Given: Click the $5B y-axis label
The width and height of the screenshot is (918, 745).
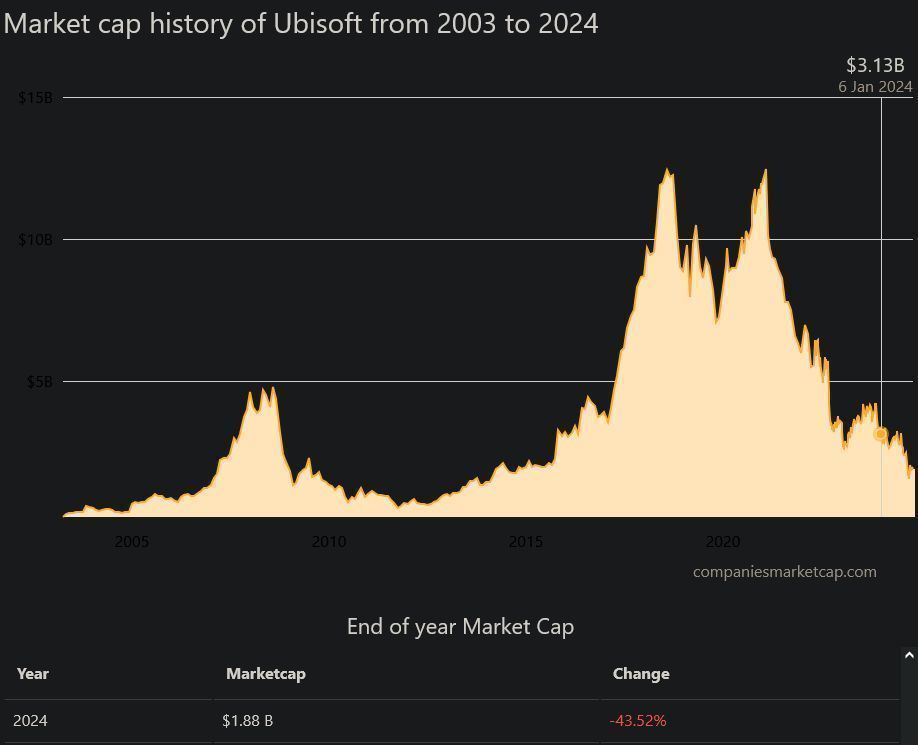Looking at the screenshot, I should pyautogui.click(x=39, y=381).
